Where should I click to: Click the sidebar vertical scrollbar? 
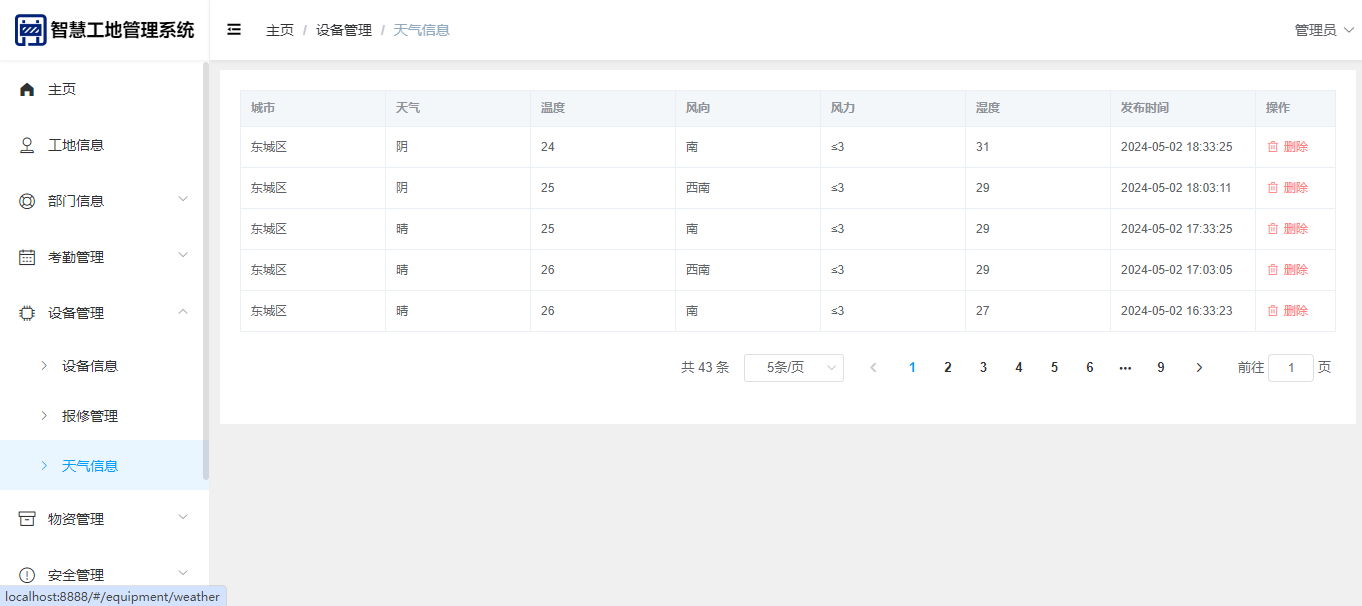point(206,270)
